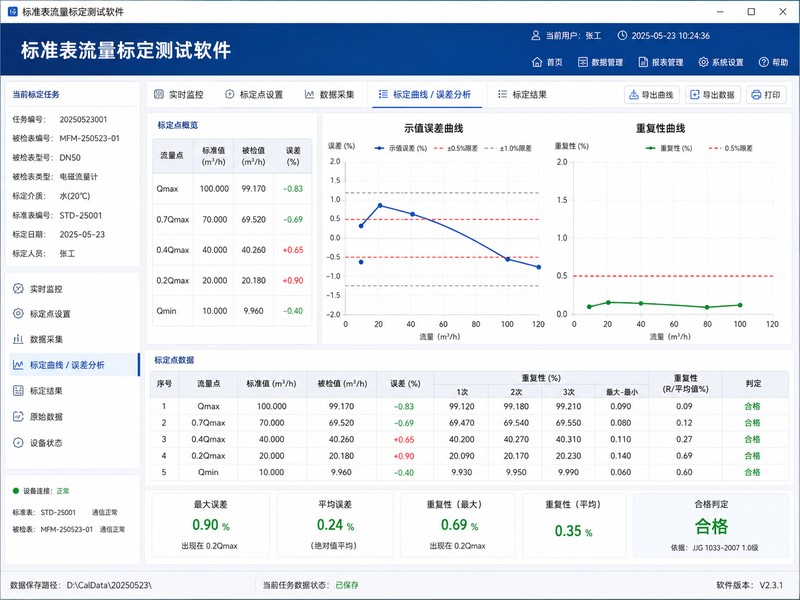Image resolution: width=800 pixels, height=600 pixels.
Task: Click the save path D:\CalData\20250523\
Action: click(x=109, y=585)
